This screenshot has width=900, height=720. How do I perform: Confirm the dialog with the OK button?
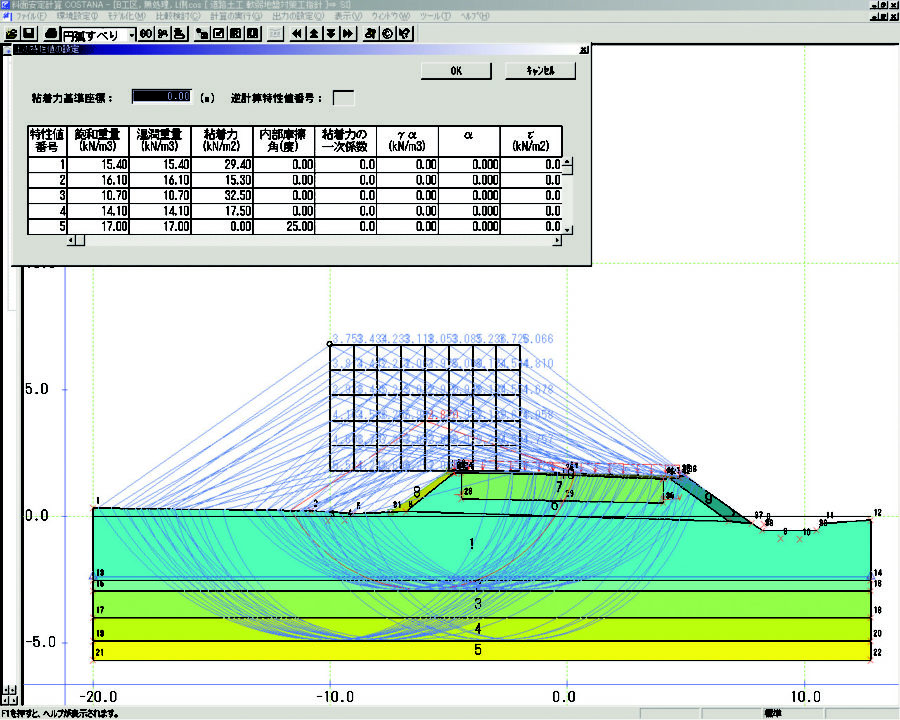click(x=456, y=71)
